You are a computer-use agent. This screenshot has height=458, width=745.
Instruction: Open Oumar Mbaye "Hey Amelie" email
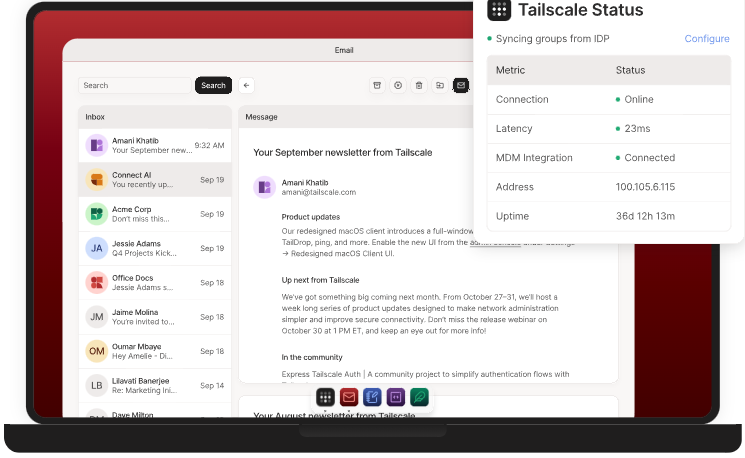[155, 351]
